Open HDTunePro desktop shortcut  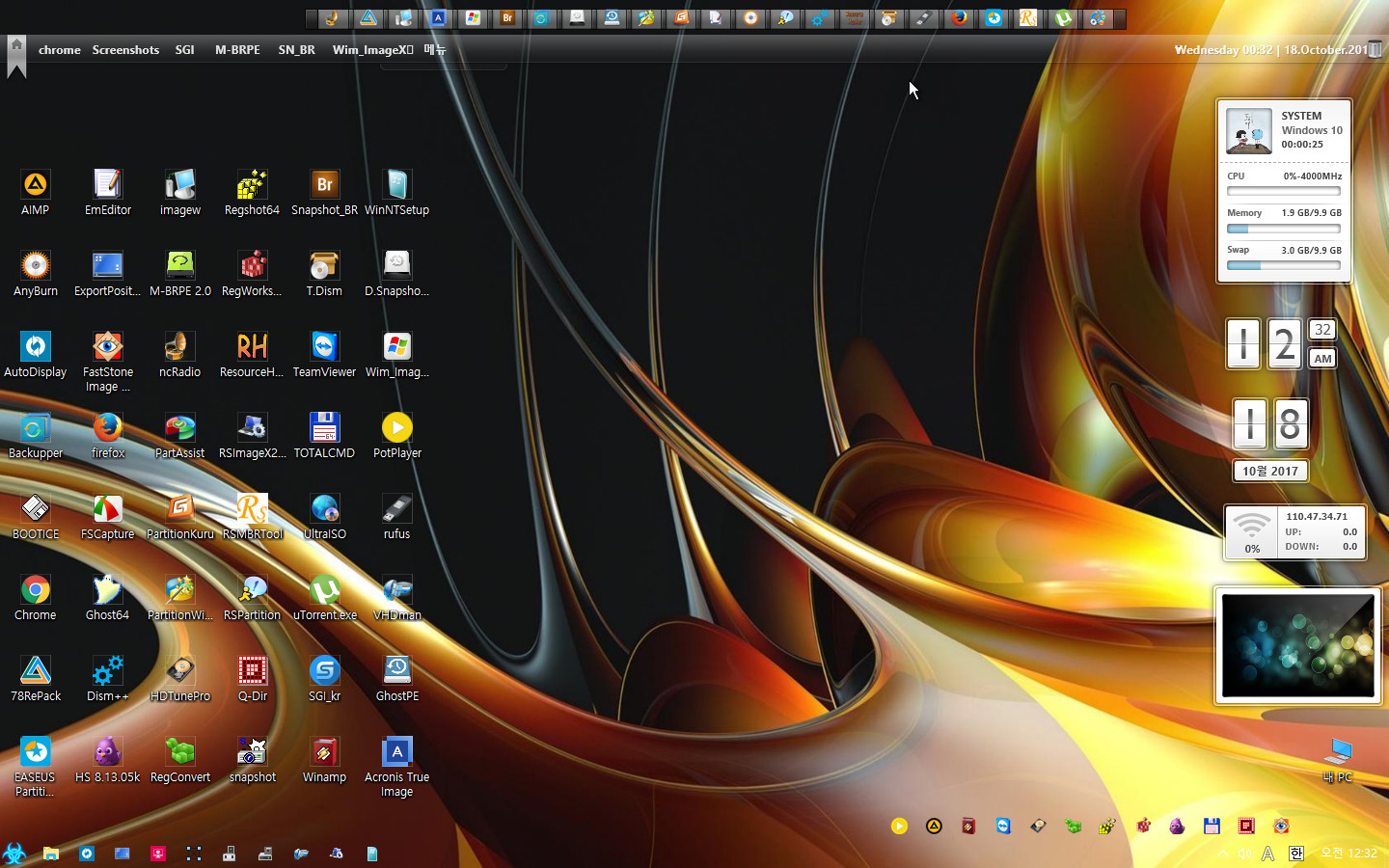click(x=180, y=677)
